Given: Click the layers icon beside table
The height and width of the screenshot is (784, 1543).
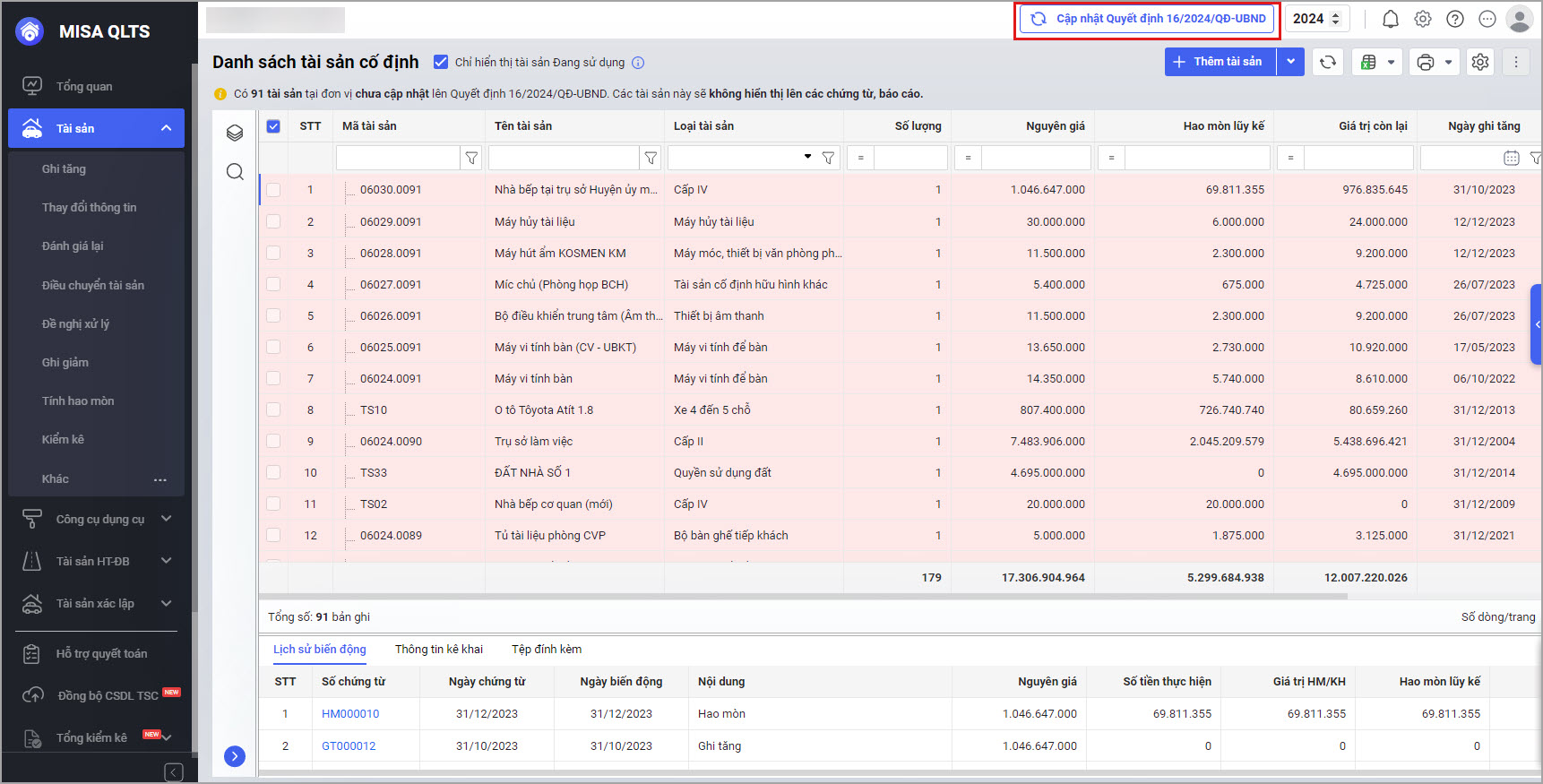Looking at the screenshot, I should click(x=235, y=134).
